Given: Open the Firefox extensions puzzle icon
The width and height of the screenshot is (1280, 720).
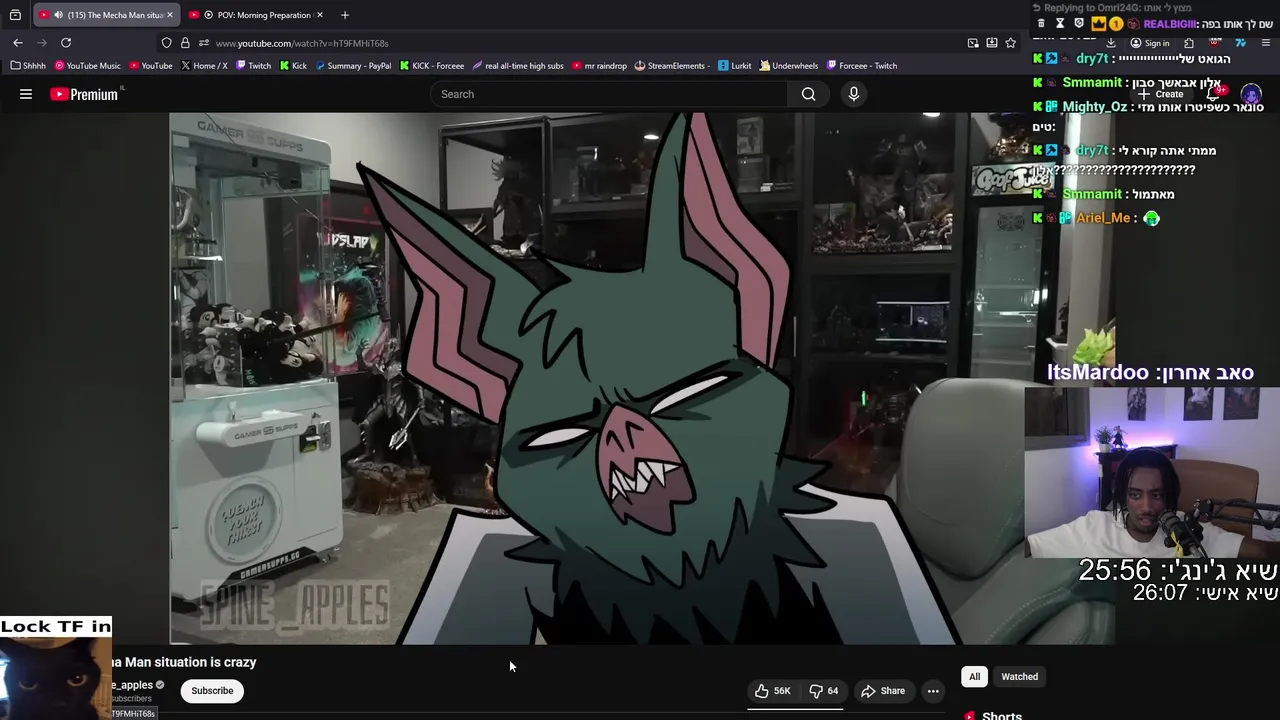Looking at the screenshot, I should coord(1189,43).
